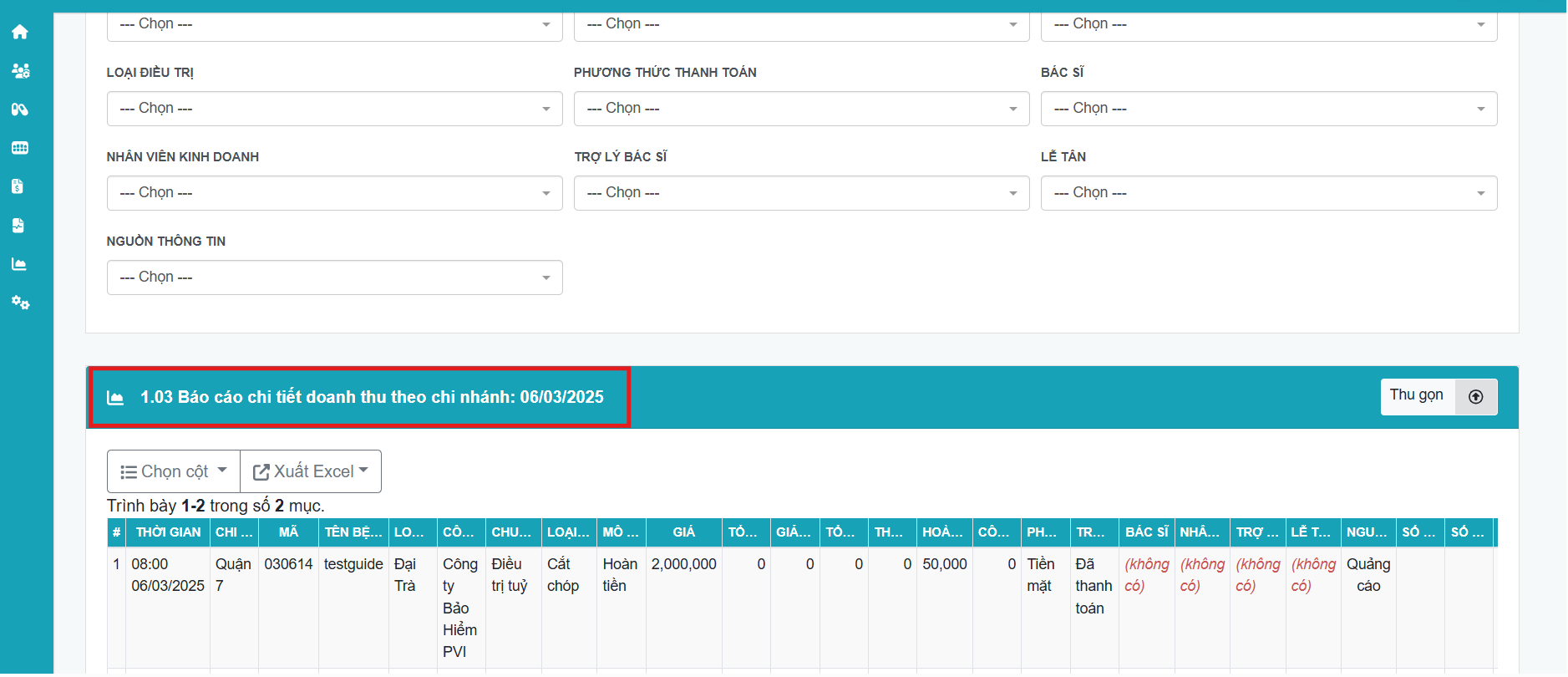Open the invoice dollar document icon
Image resolution: width=1568 pixels, height=677 pixels.
click(x=18, y=186)
